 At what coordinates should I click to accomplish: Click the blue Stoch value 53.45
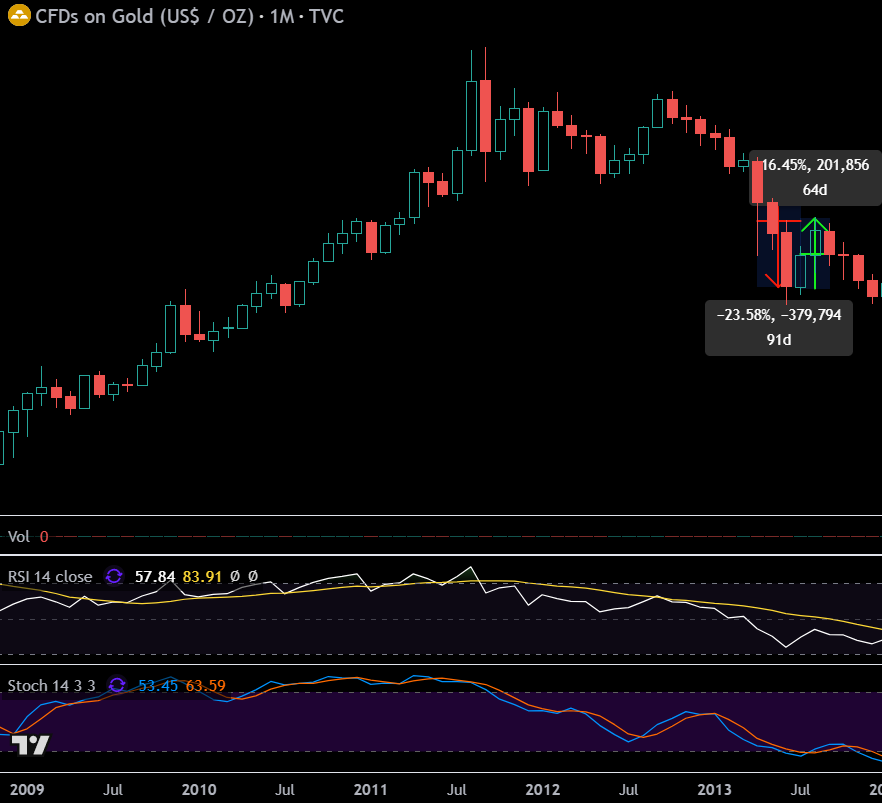pyautogui.click(x=158, y=685)
